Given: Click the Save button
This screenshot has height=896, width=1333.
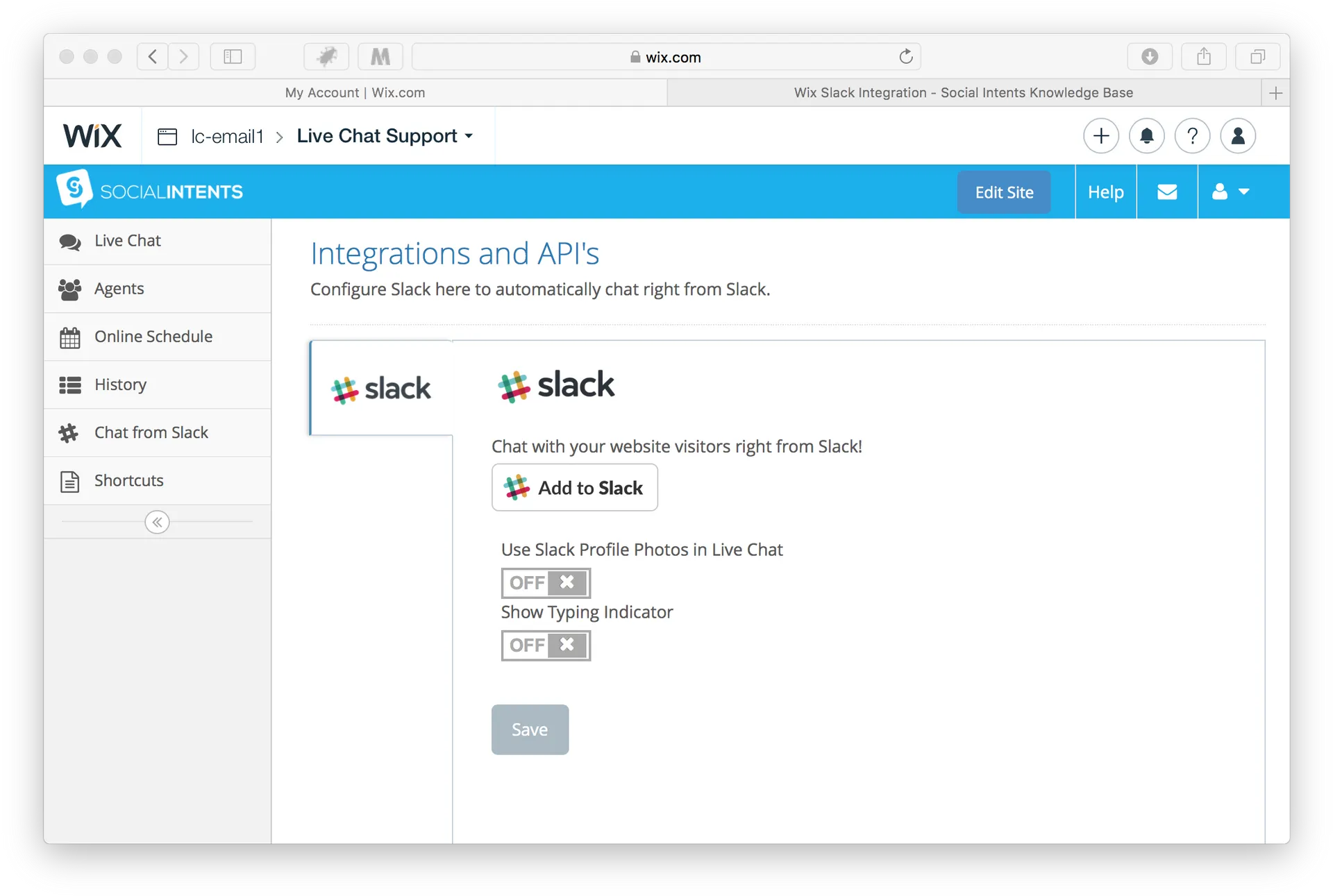Looking at the screenshot, I should (x=530, y=729).
